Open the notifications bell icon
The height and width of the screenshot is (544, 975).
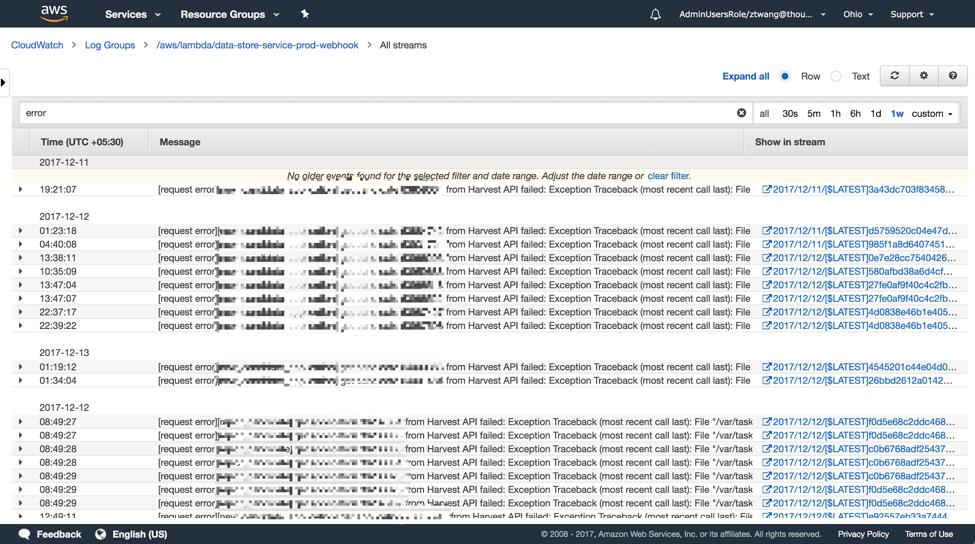655,15
